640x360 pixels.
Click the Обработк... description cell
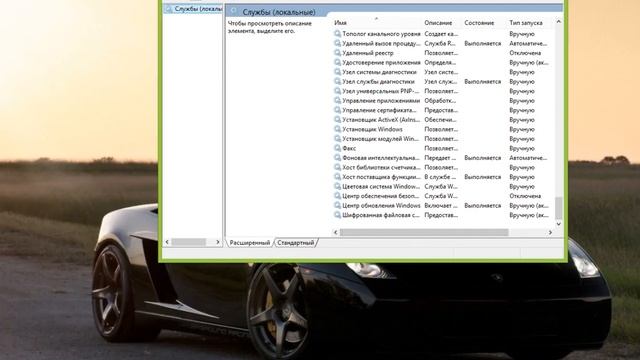440,100
